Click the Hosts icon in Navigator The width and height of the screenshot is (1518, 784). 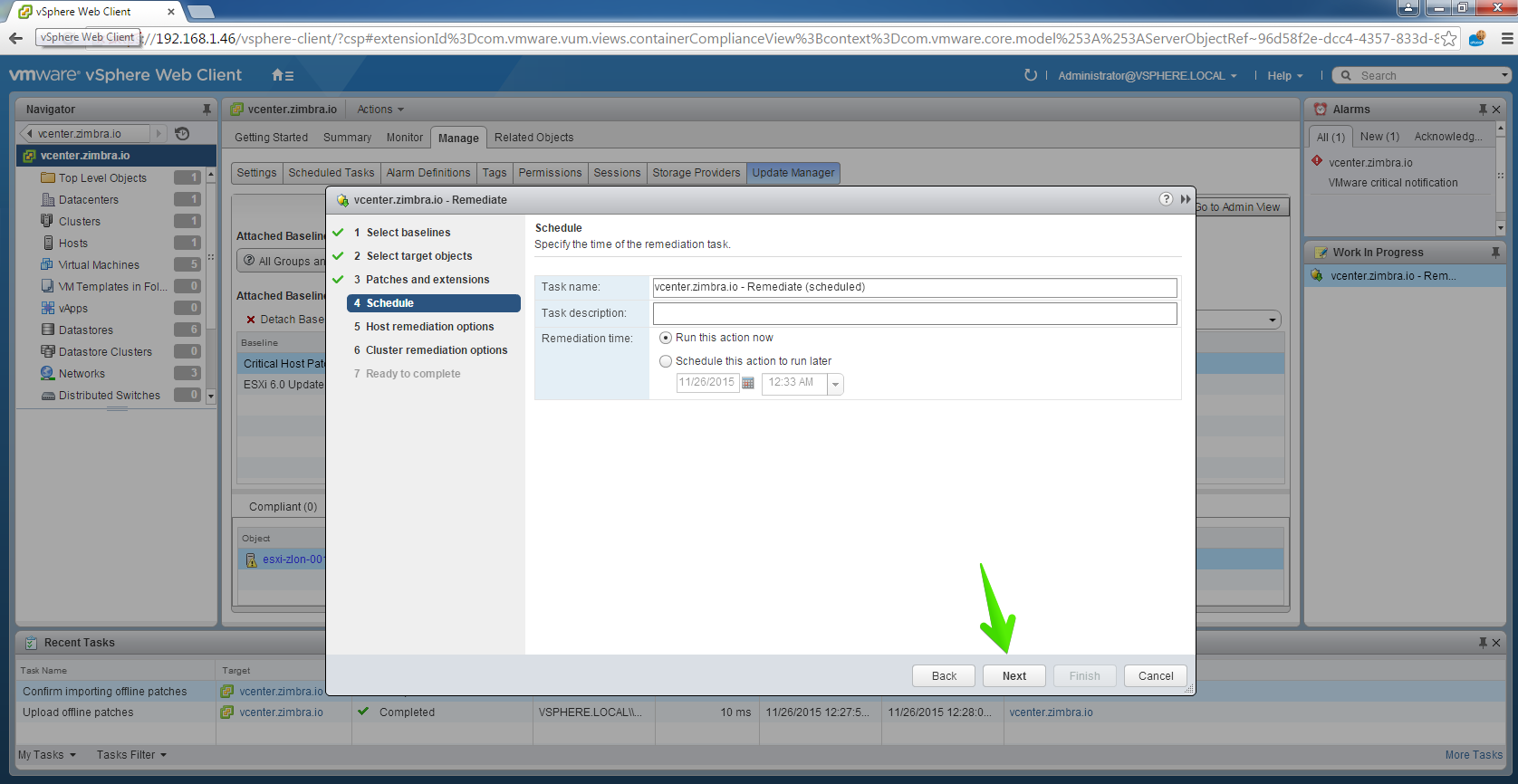[x=49, y=243]
